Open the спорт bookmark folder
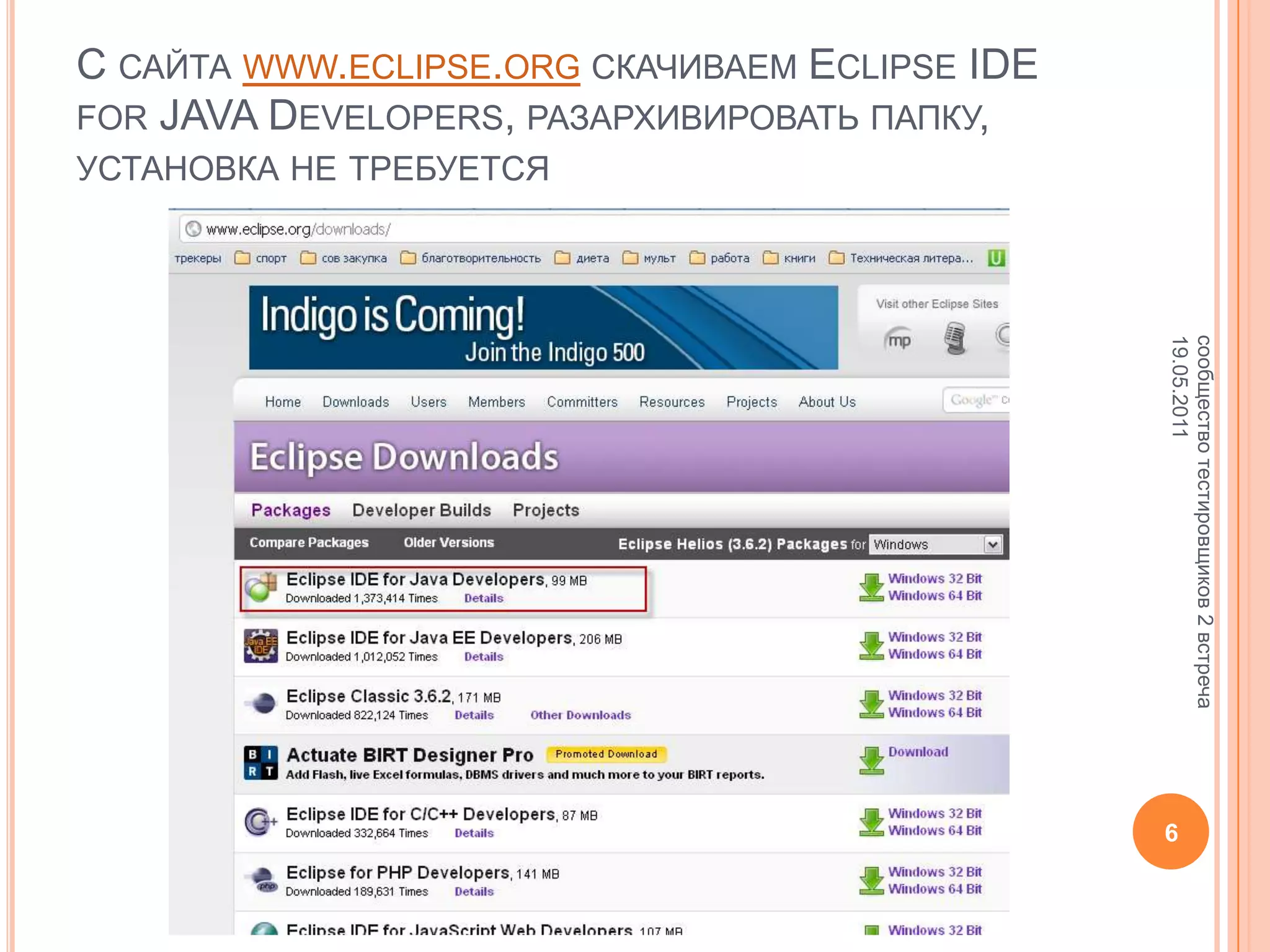This screenshot has width=1270, height=952. 261,258
